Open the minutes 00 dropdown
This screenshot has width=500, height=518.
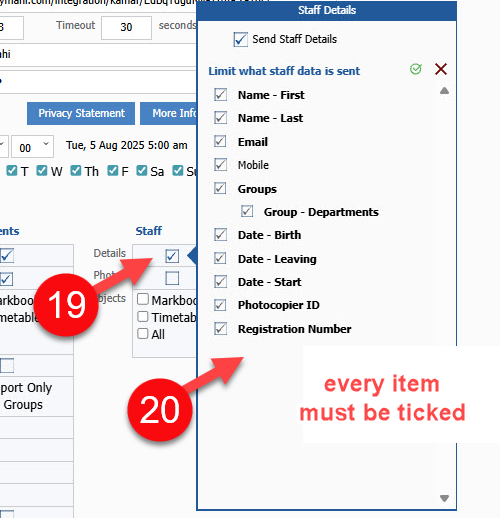[x=32, y=146]
